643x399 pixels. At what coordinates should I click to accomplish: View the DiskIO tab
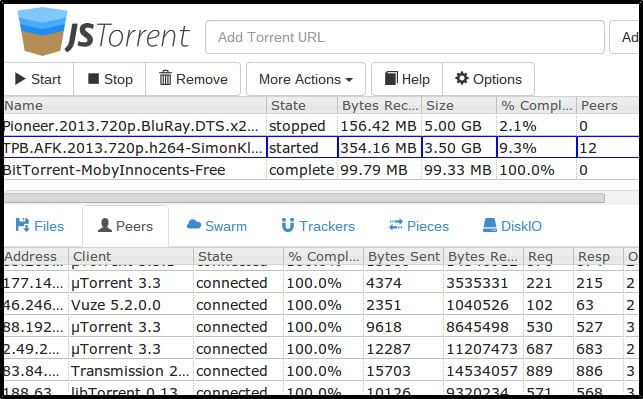pos(512,226)
